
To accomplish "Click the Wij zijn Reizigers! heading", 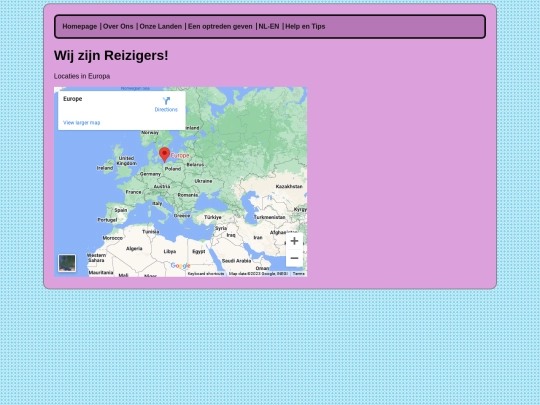I will (111, 55).
